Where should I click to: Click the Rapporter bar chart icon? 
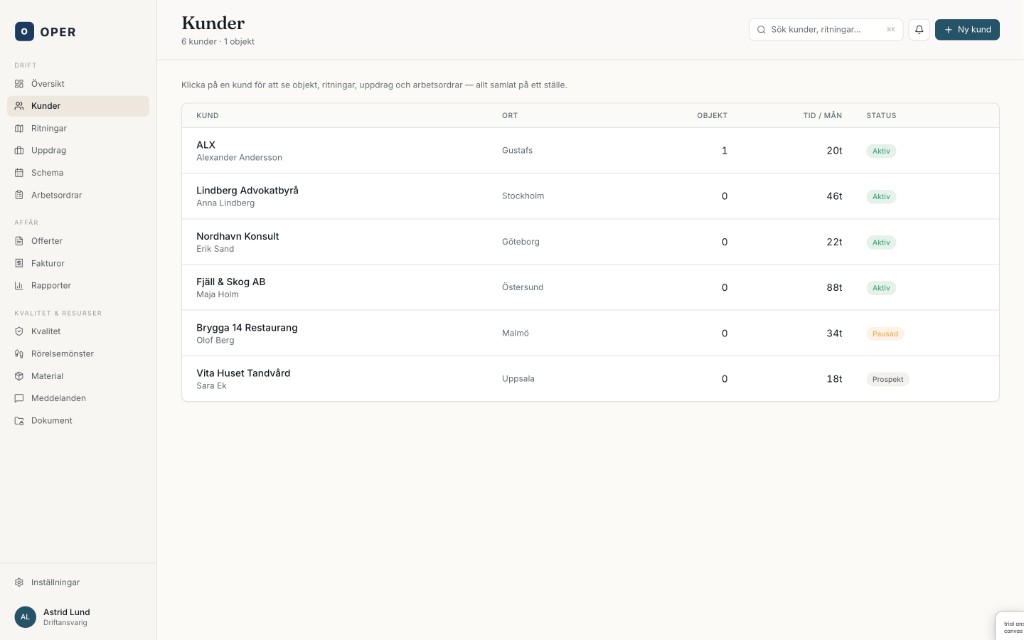click(x=19, y=285)
